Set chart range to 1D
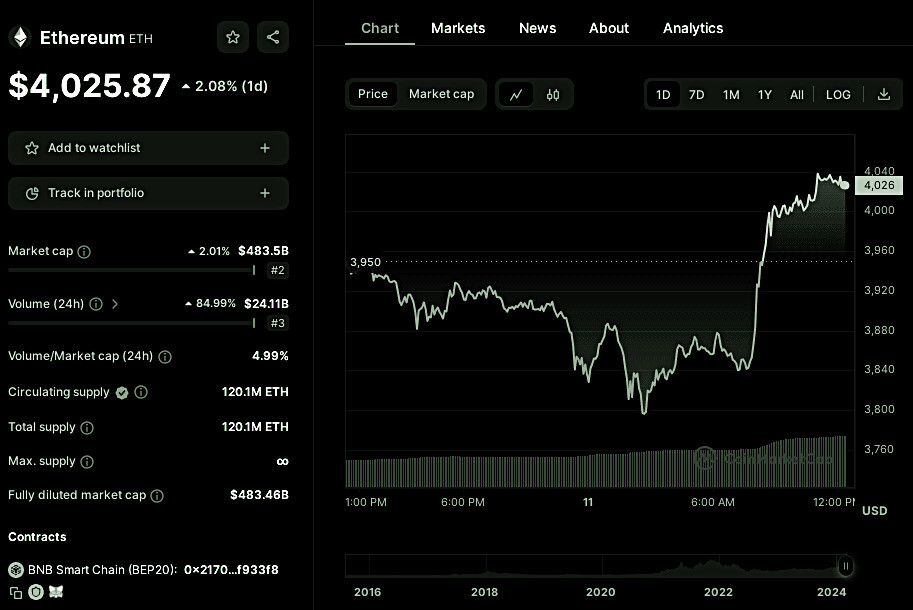 tap(663, 94)
